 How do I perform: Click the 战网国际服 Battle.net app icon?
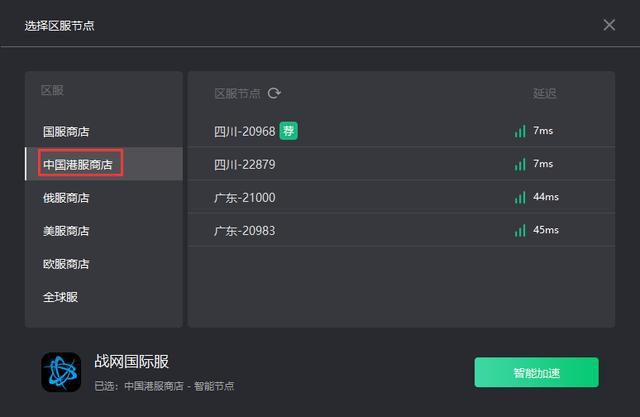[x=61, y=371]
